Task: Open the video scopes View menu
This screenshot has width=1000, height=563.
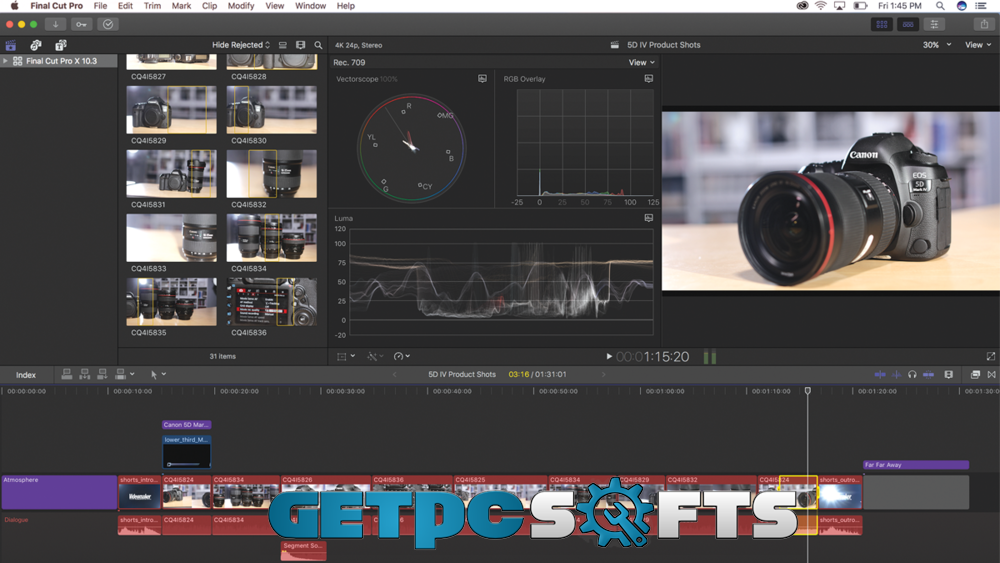Action: coord(642,62)
